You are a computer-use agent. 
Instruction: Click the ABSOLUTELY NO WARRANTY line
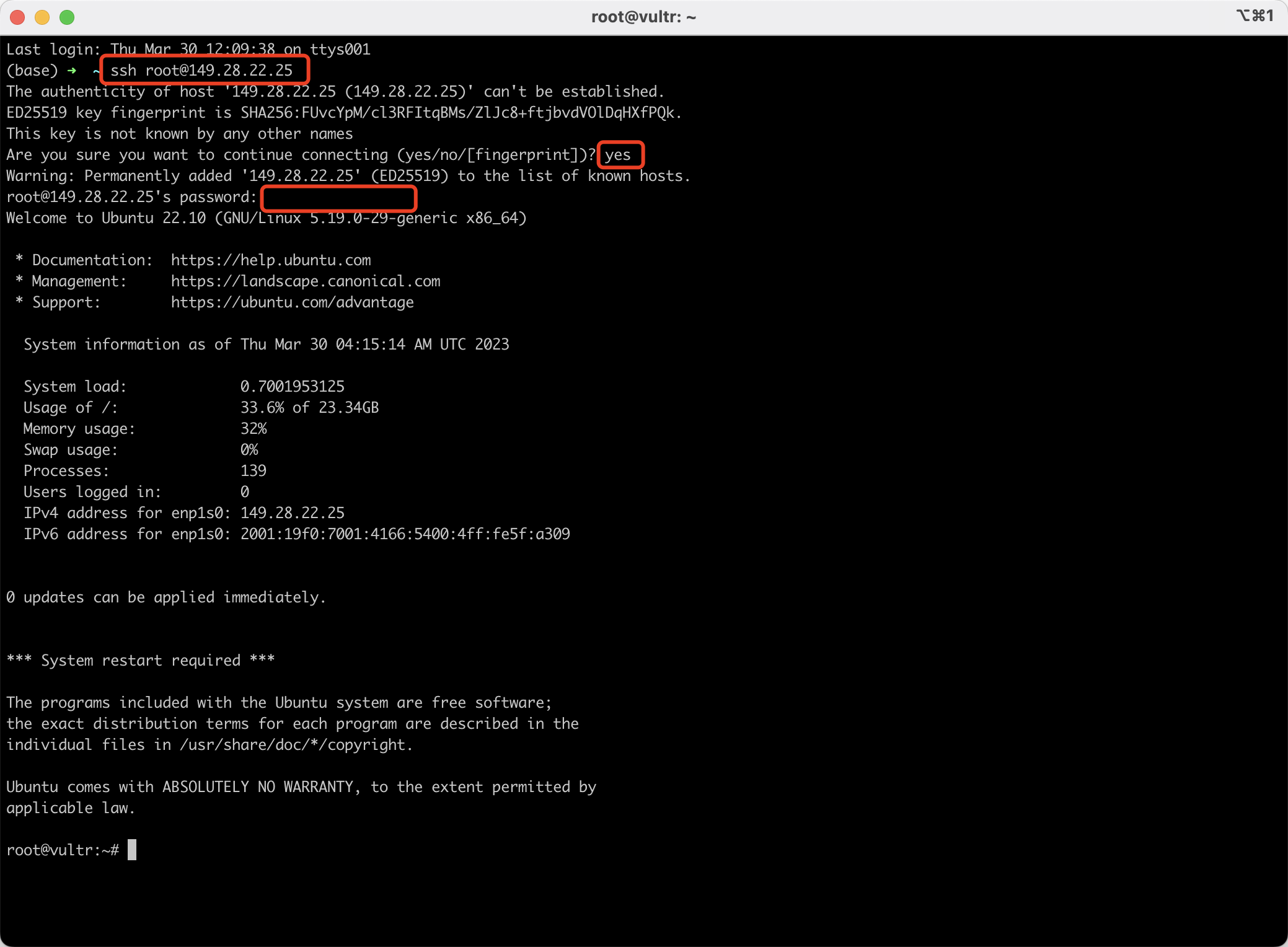coord(301,787)
